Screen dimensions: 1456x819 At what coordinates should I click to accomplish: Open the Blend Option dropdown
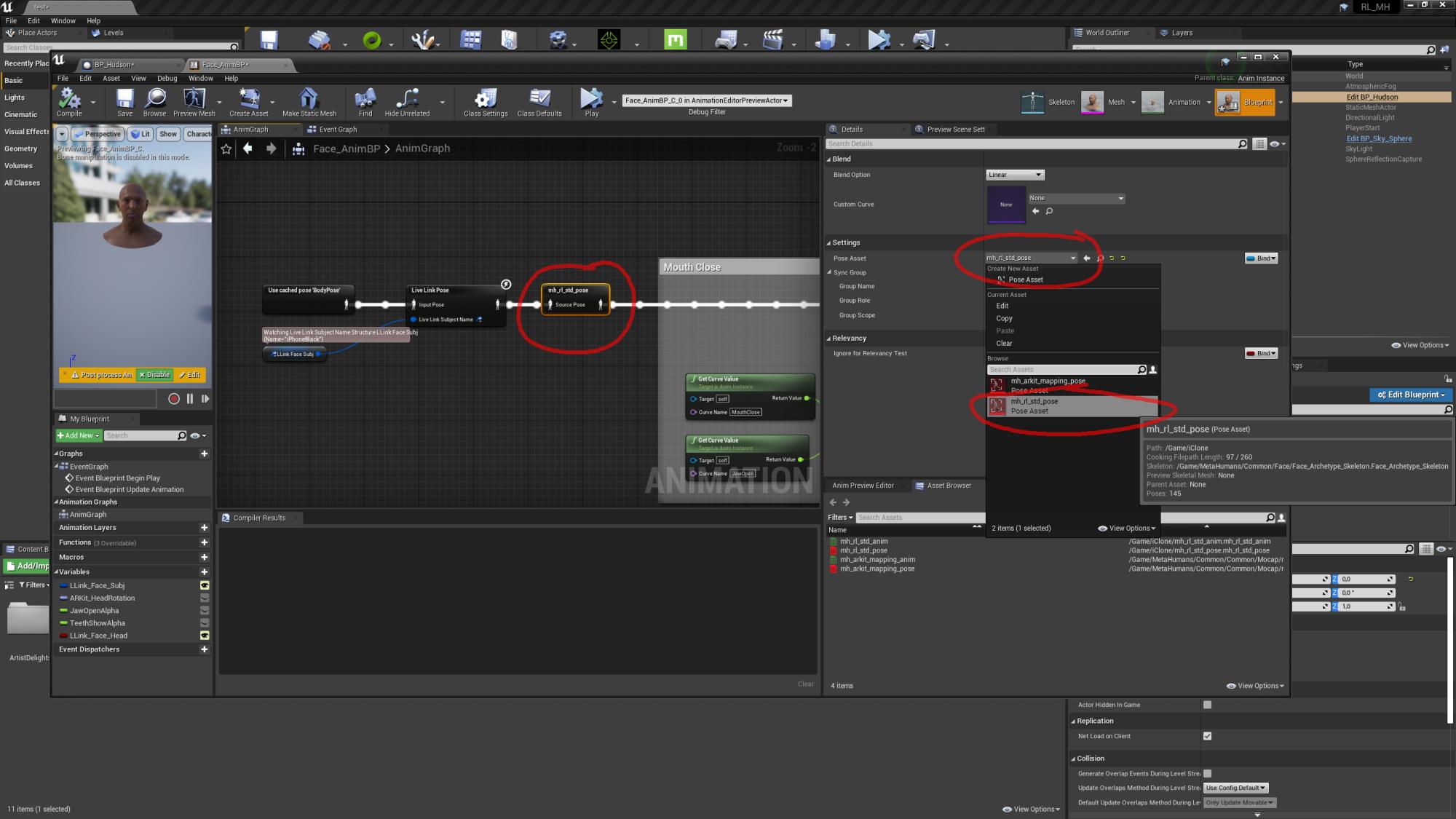point(1013,174)
